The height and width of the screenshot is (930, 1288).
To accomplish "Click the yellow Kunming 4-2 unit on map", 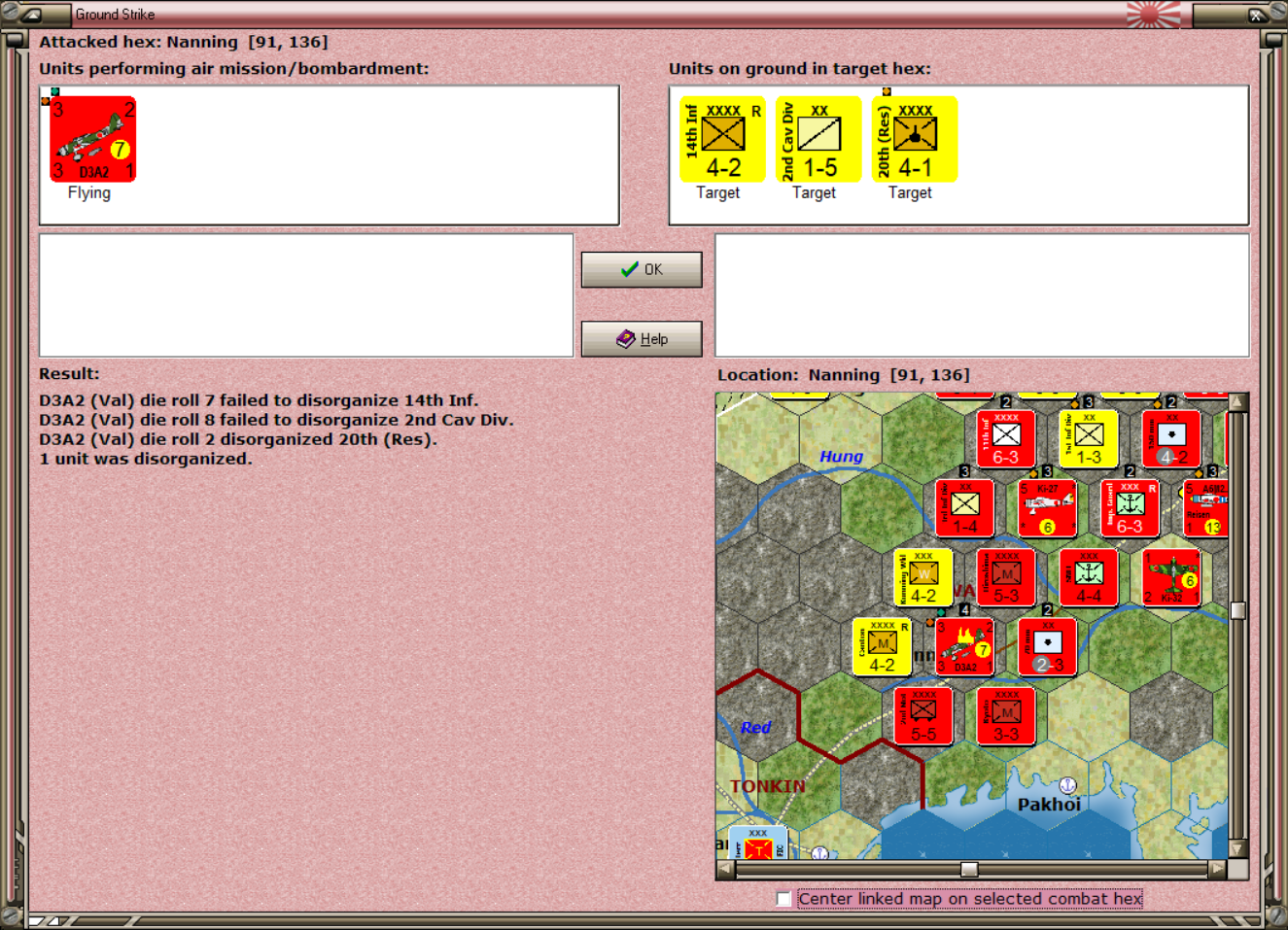I will tap(922, 577).
